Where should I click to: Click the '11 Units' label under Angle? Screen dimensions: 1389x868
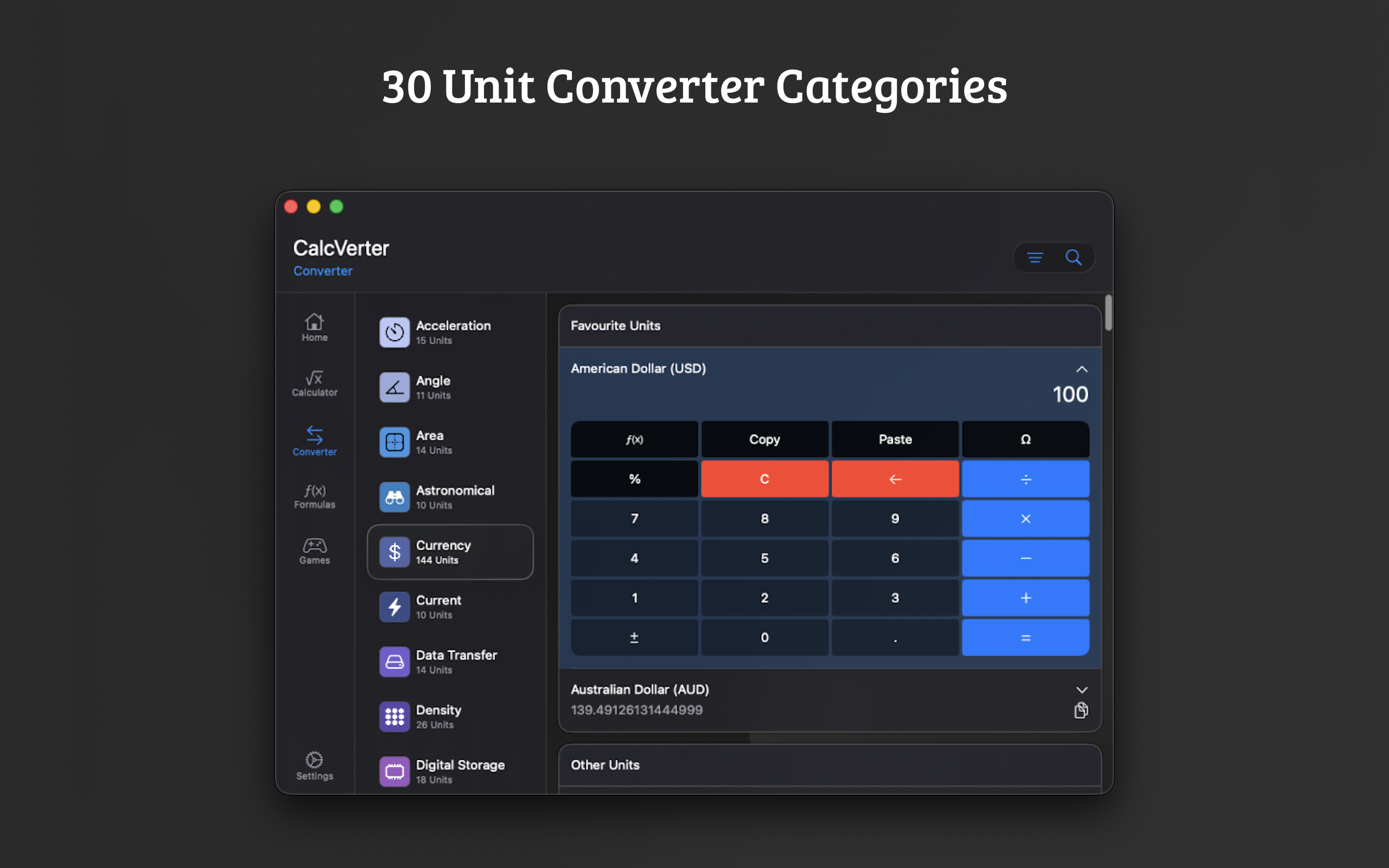pyautogui.click(x=434, y=395)
